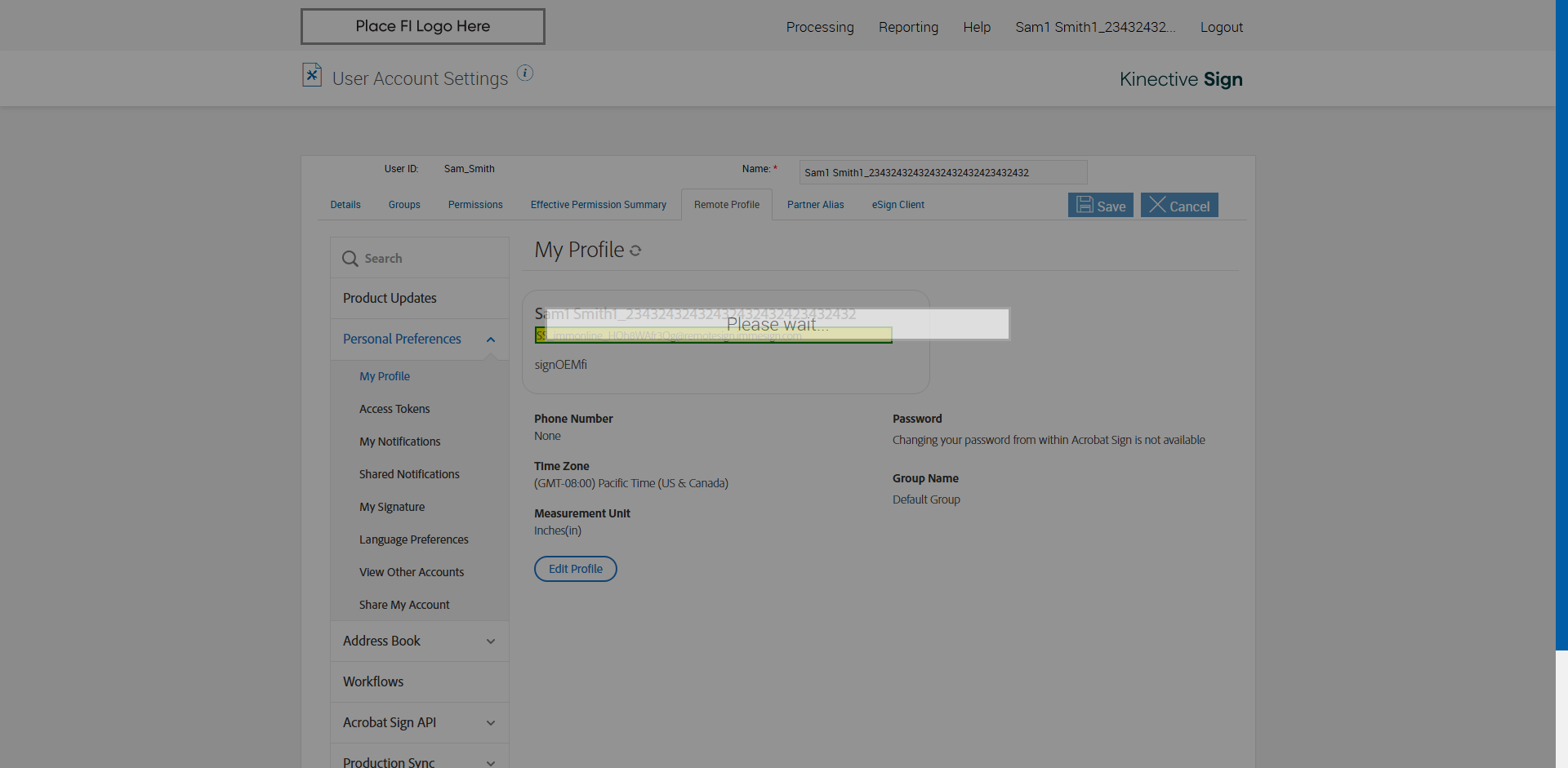Click the info icon beside User Account Settings
The height and width of the screenshot is (768, 1568).
(525, 73)
